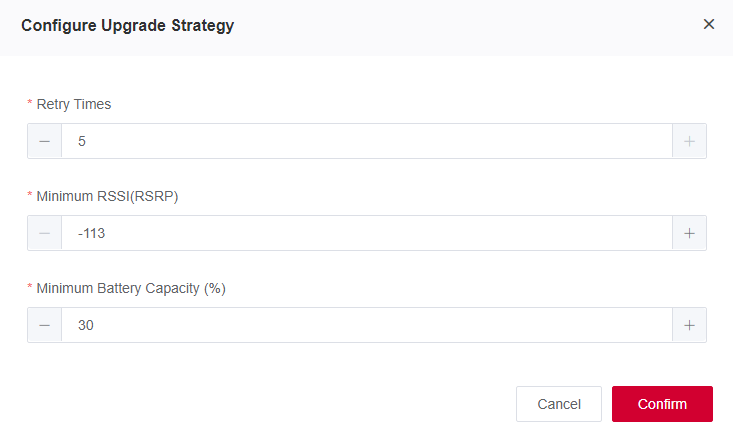Click the required asterisk before Minimum Battery Capacity
Image resolution: width=733 pixels, height=443 pixels.
(x=30, y=286)
